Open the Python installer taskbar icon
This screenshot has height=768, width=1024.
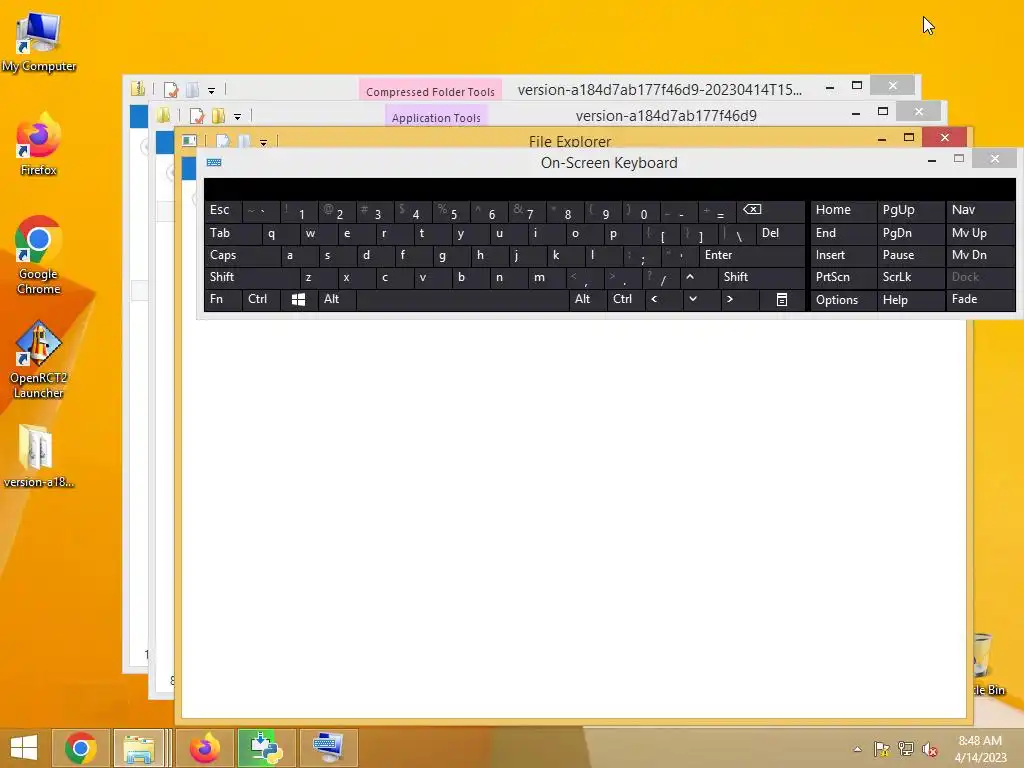pyautogui.click(x=266, y=748)
